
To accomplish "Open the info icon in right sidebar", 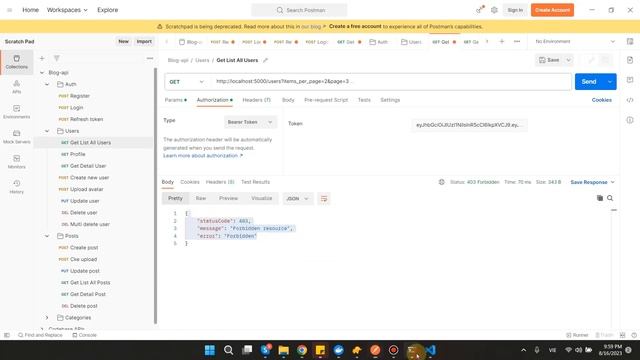I will [x=630, y=120].
